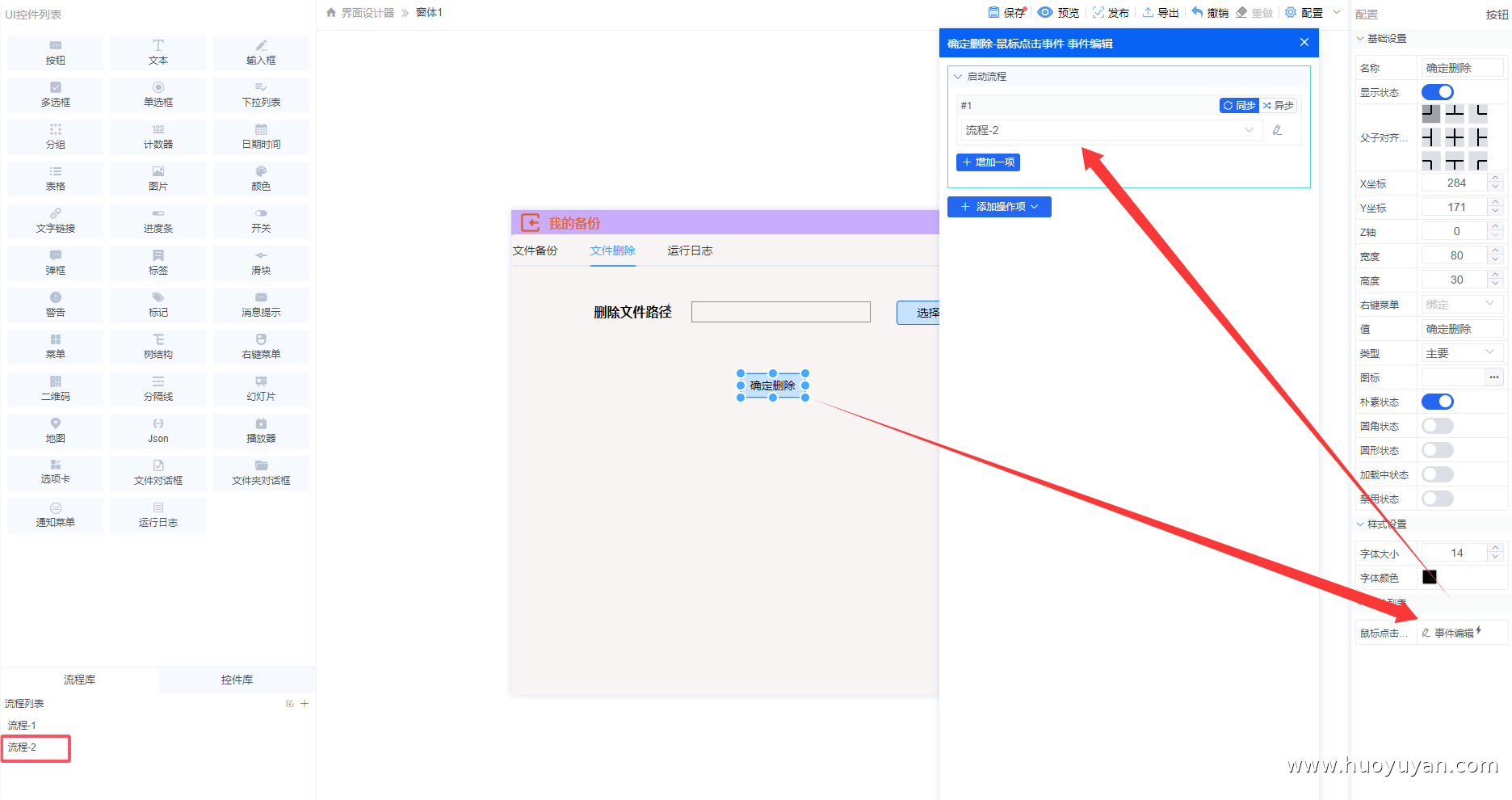Pick the 多选框 widget
This screenshot has height=800, width=1512.
coord(55,95)
